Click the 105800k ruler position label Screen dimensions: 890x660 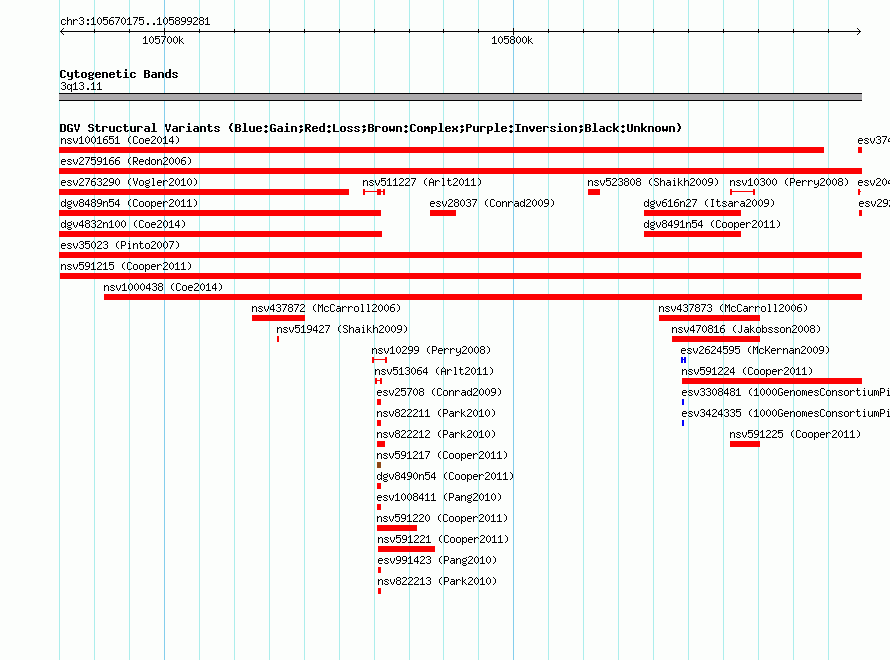pyautogui.click(x=512, y=40)
